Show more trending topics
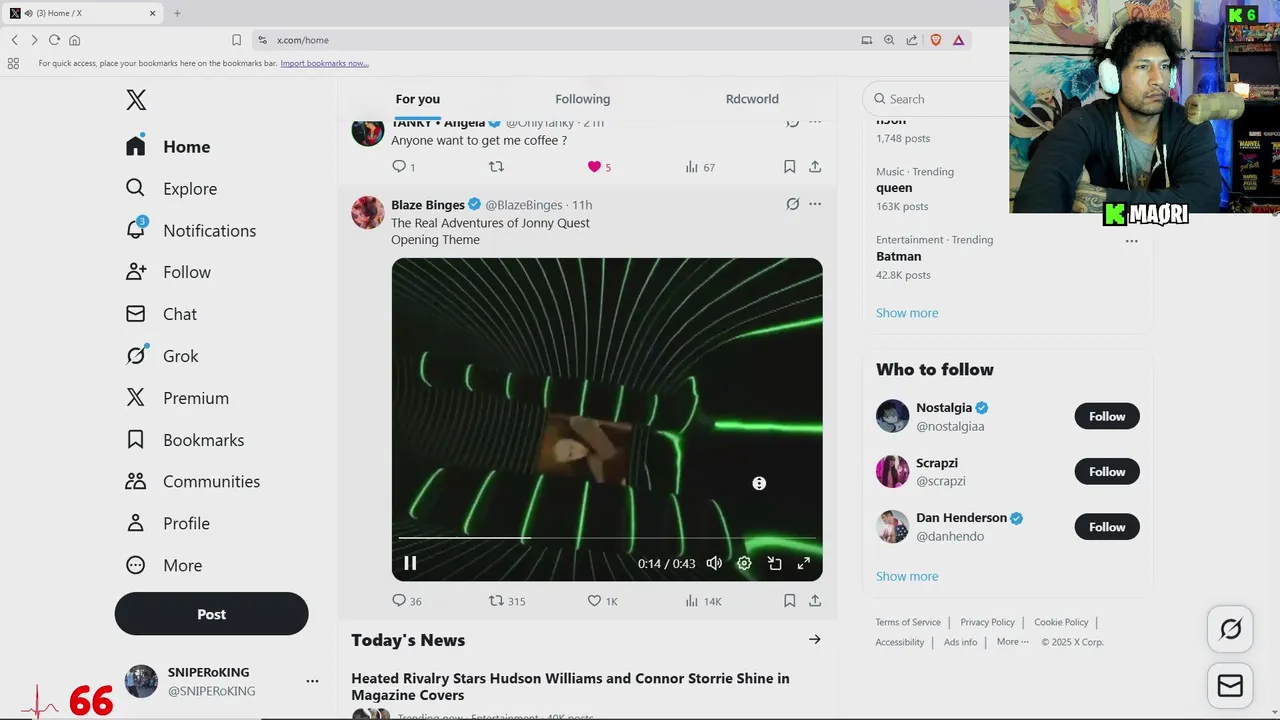1280x720 pixels. click(907, 313)
